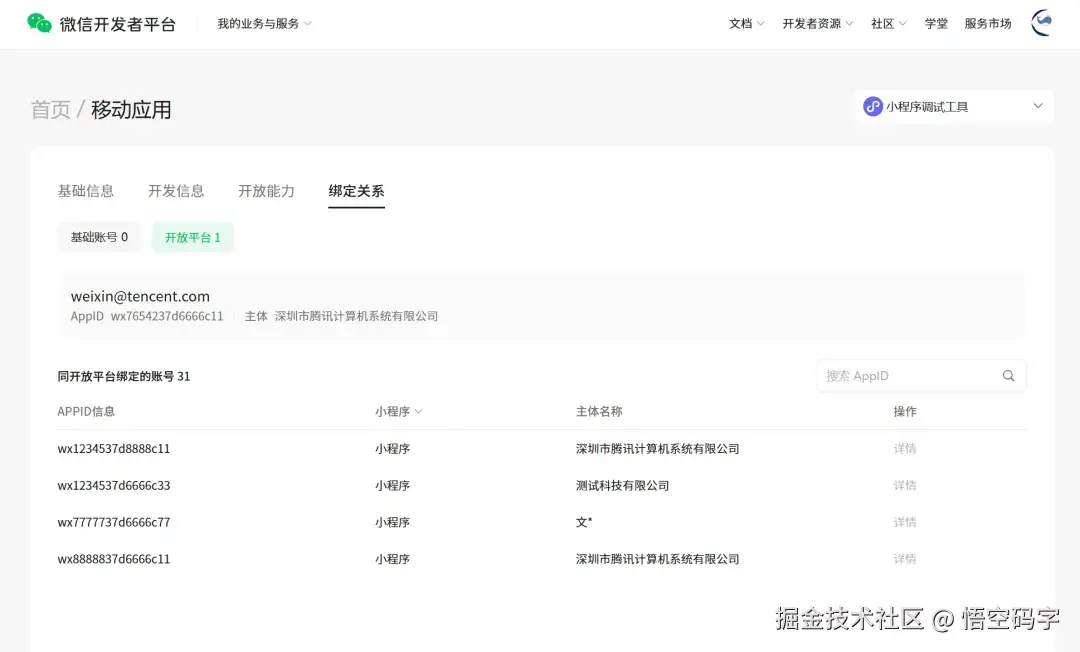The height and width of the screenshot is (652, 1080).
Task: Open the user avatar menu
Action: (1042, 23)
